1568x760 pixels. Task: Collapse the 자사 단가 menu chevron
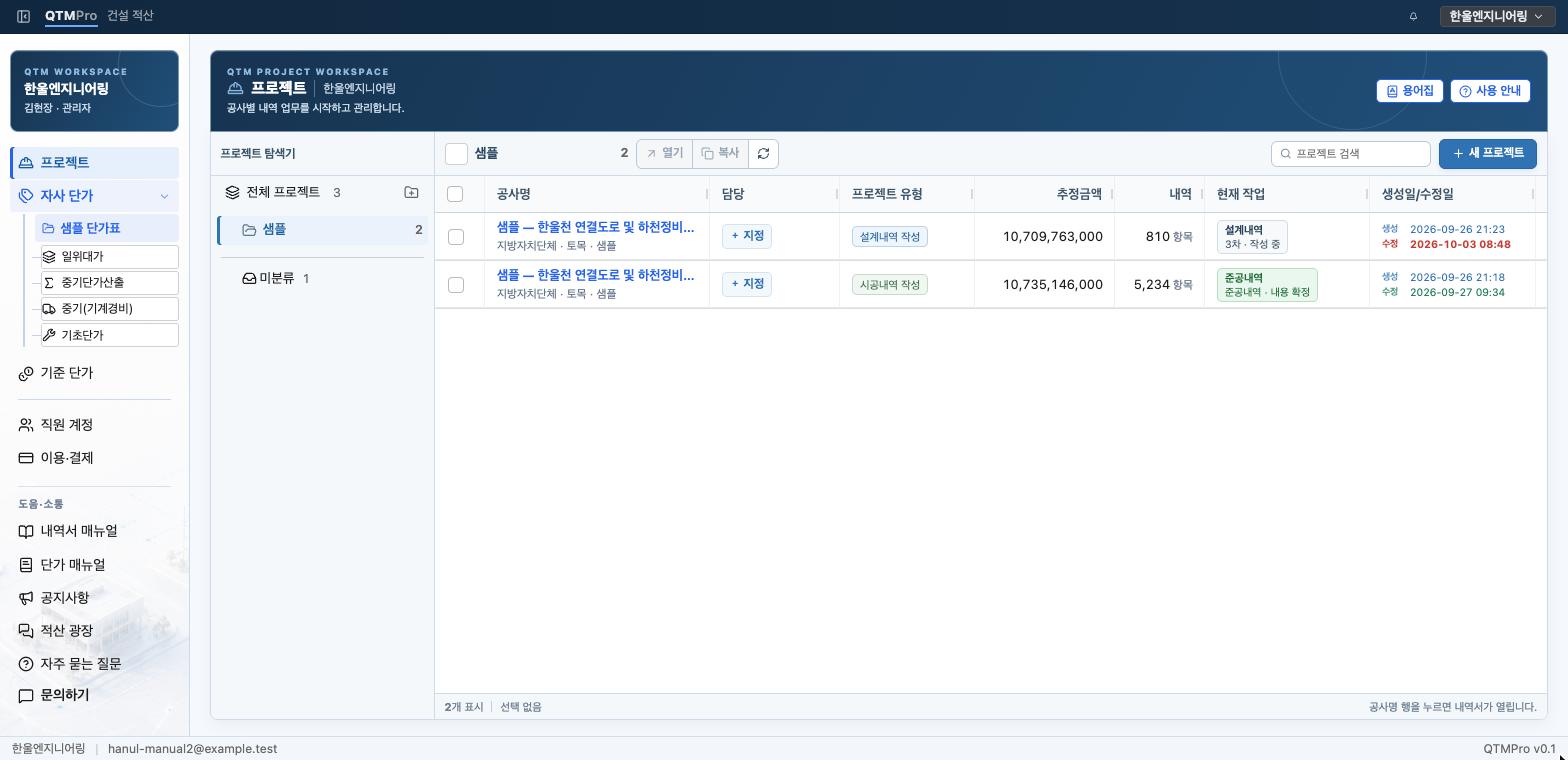[x=164, y=196]
